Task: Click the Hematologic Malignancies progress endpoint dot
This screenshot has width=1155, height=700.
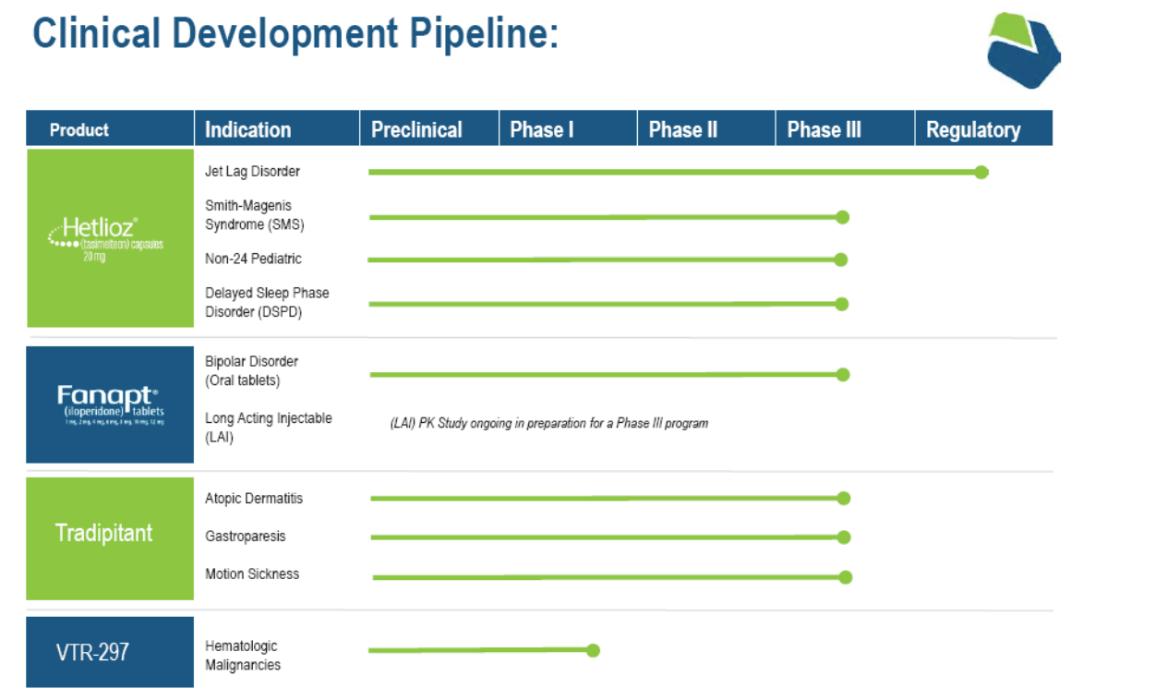Action: (x=593, y=650)
